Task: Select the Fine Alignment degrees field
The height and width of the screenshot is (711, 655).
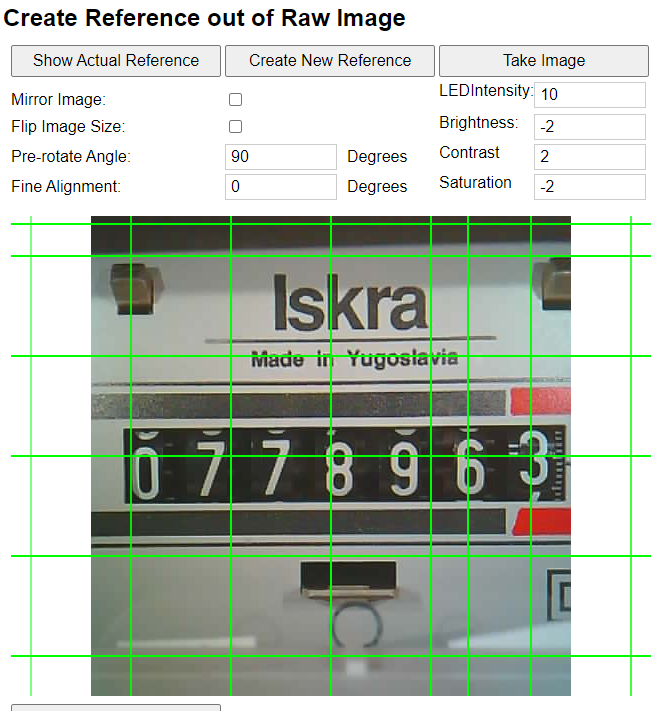Action: click(x=281, y=187)
